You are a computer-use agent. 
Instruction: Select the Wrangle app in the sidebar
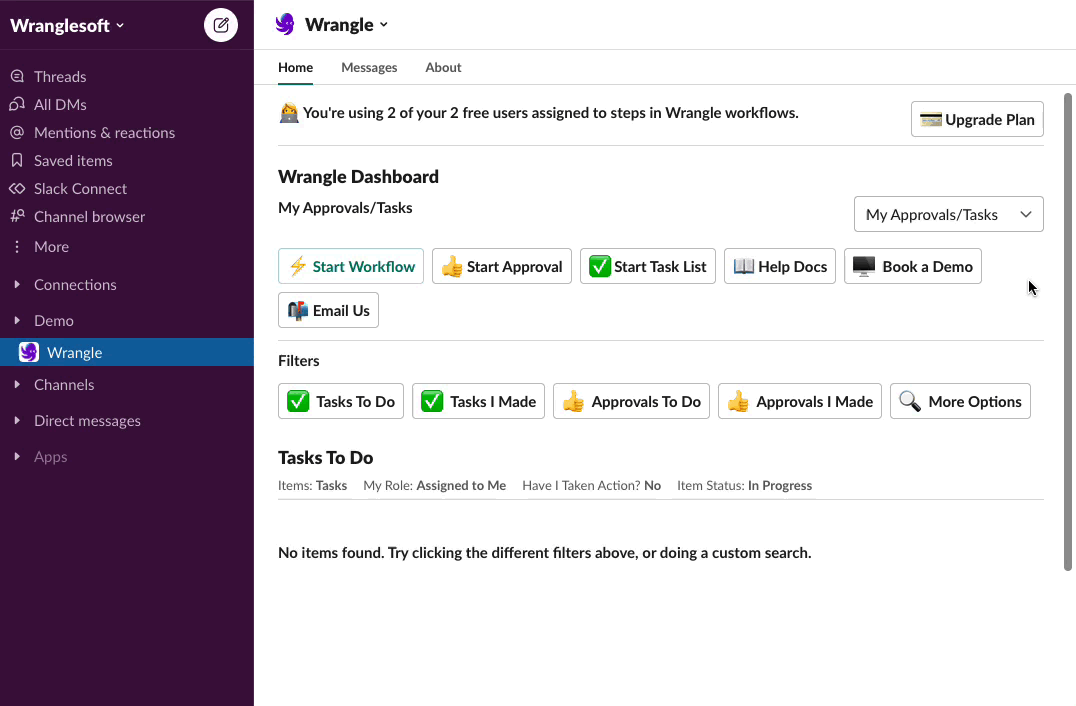pyautogui.click(x=127, y=352)
